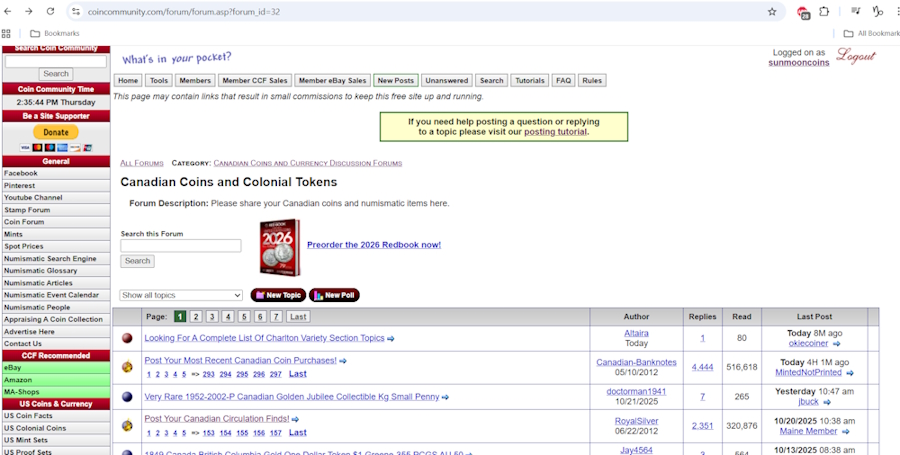
Task: Click the 2026 Redbook cover image
Action: tap(280, 247)
